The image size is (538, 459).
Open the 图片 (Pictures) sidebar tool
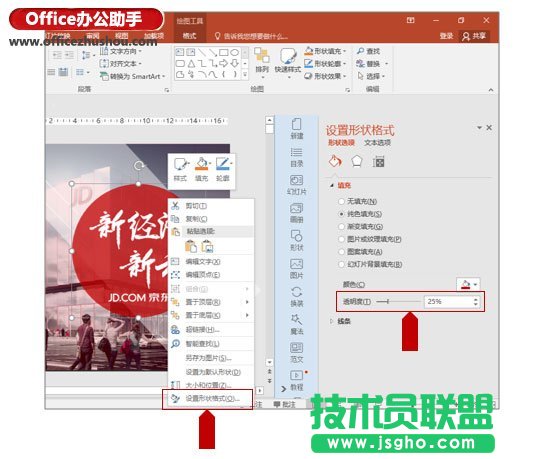[x=297, y=269]
